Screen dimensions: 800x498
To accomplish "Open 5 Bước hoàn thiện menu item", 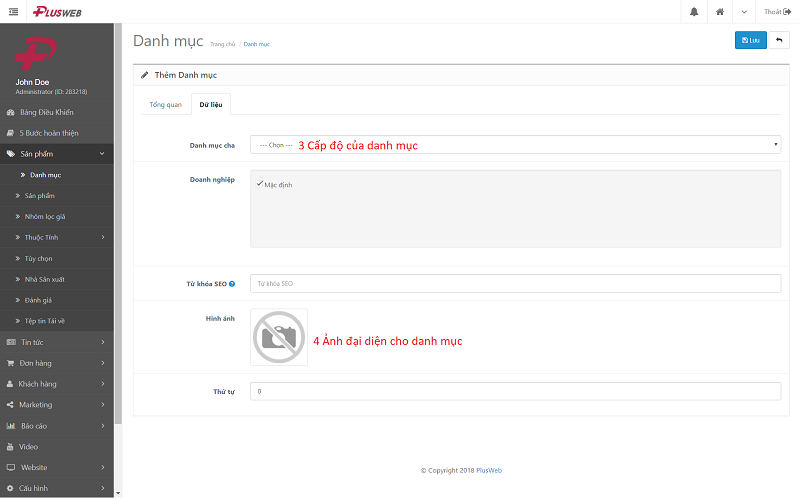I will 57,133.
